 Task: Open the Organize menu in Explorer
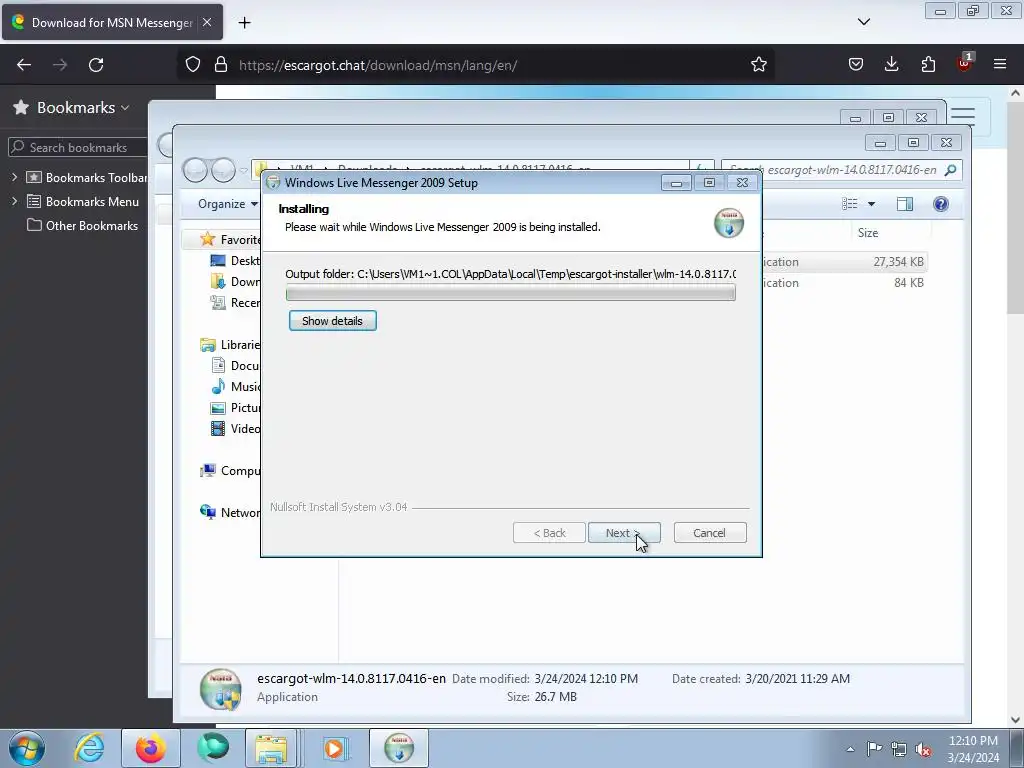pyautogui.click(x=227, y=204)
